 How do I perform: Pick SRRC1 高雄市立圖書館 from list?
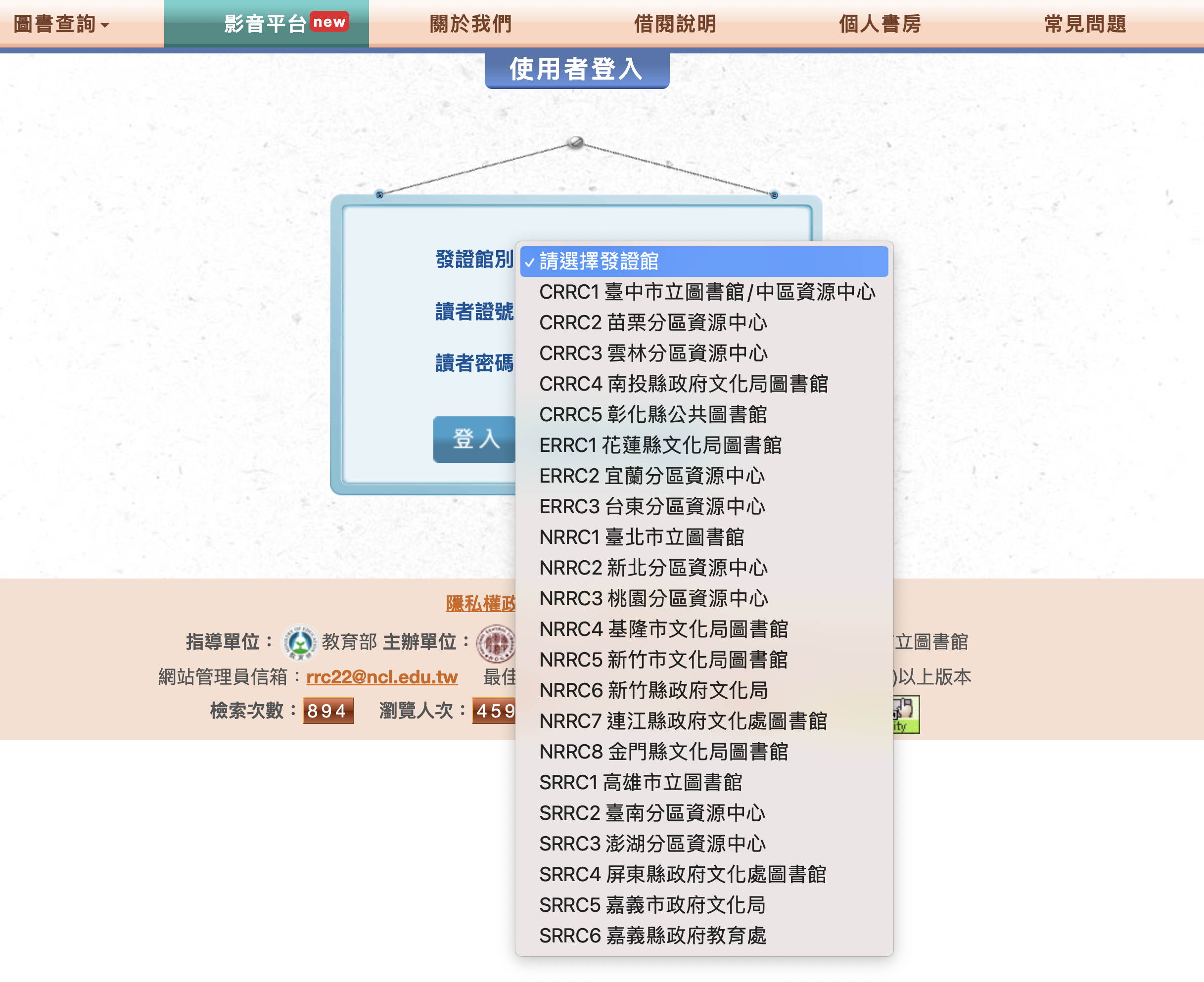click(640, 782)
